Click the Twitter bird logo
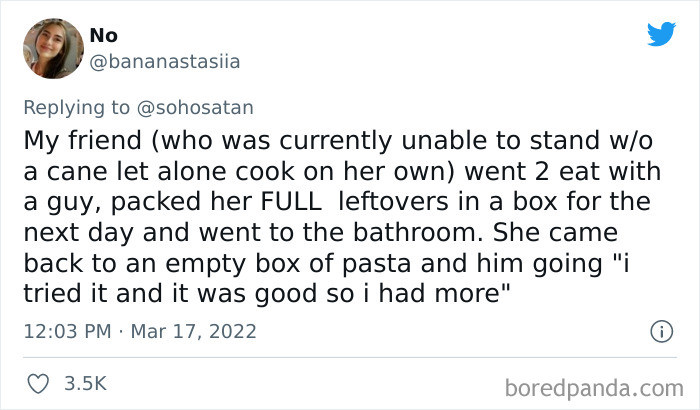700x410 pixels. pyautogui.click(x=661, y=34)
